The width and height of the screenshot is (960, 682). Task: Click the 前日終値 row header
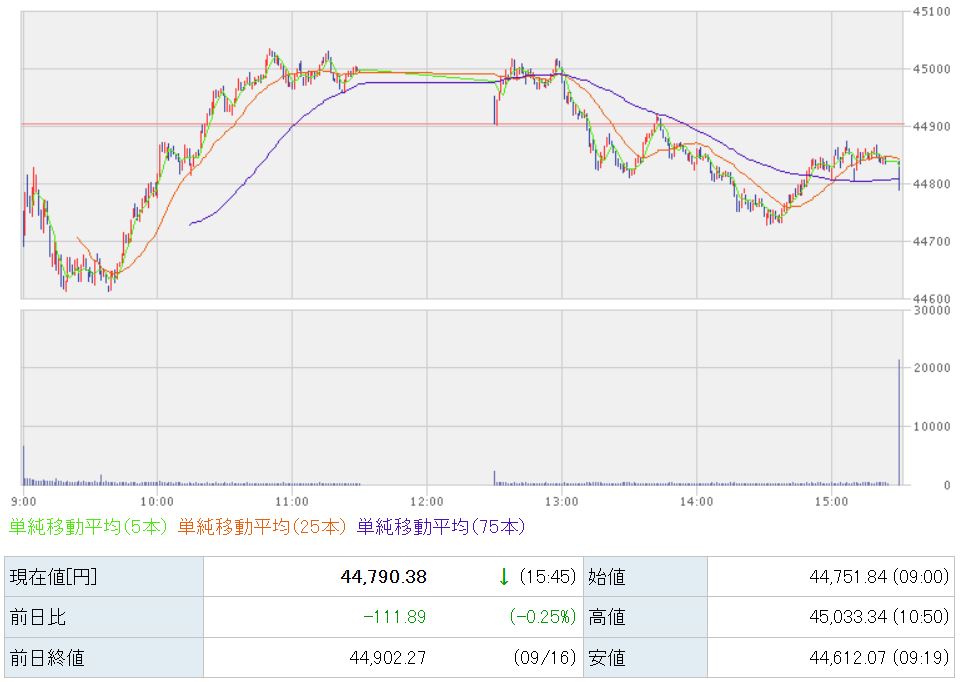(104, 658)
